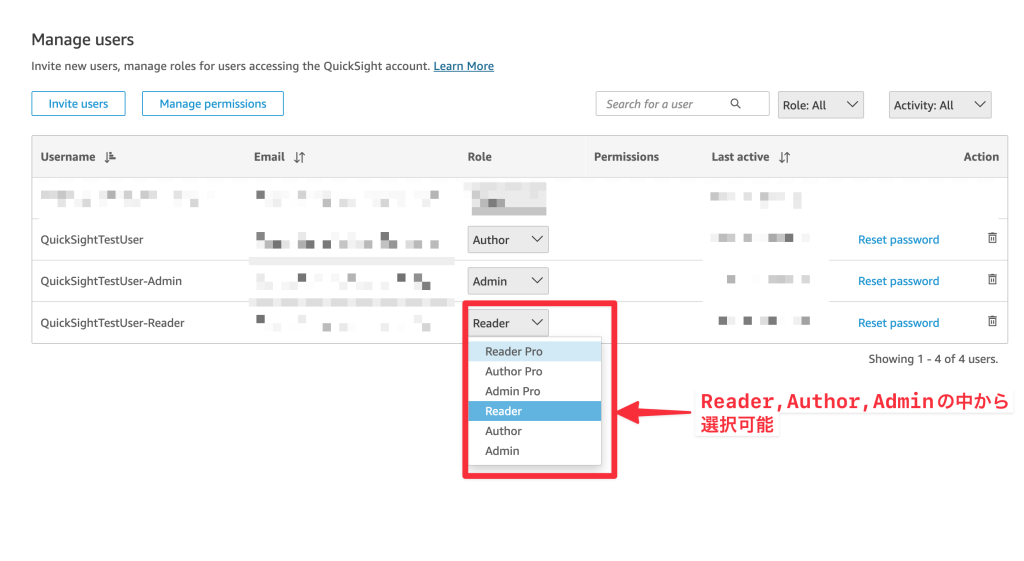Sort by Last active column icon
This screenshot has width=1024, height=561.
[x=784, y=157]
